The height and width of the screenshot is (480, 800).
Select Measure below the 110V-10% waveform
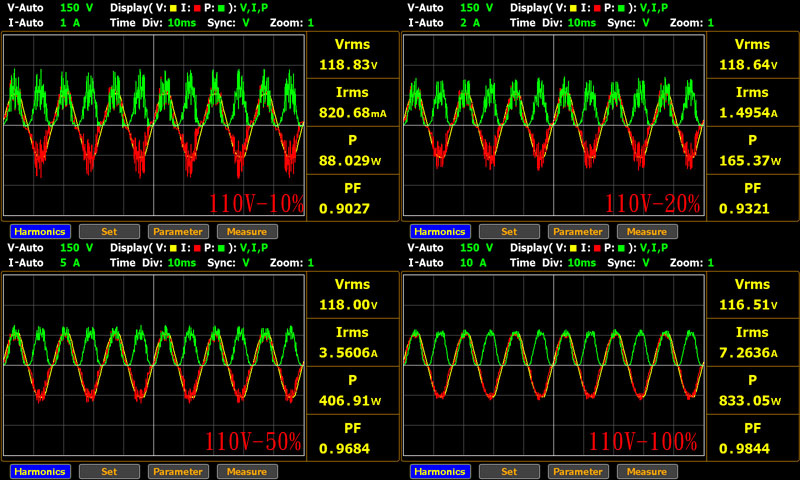(247, 232)
